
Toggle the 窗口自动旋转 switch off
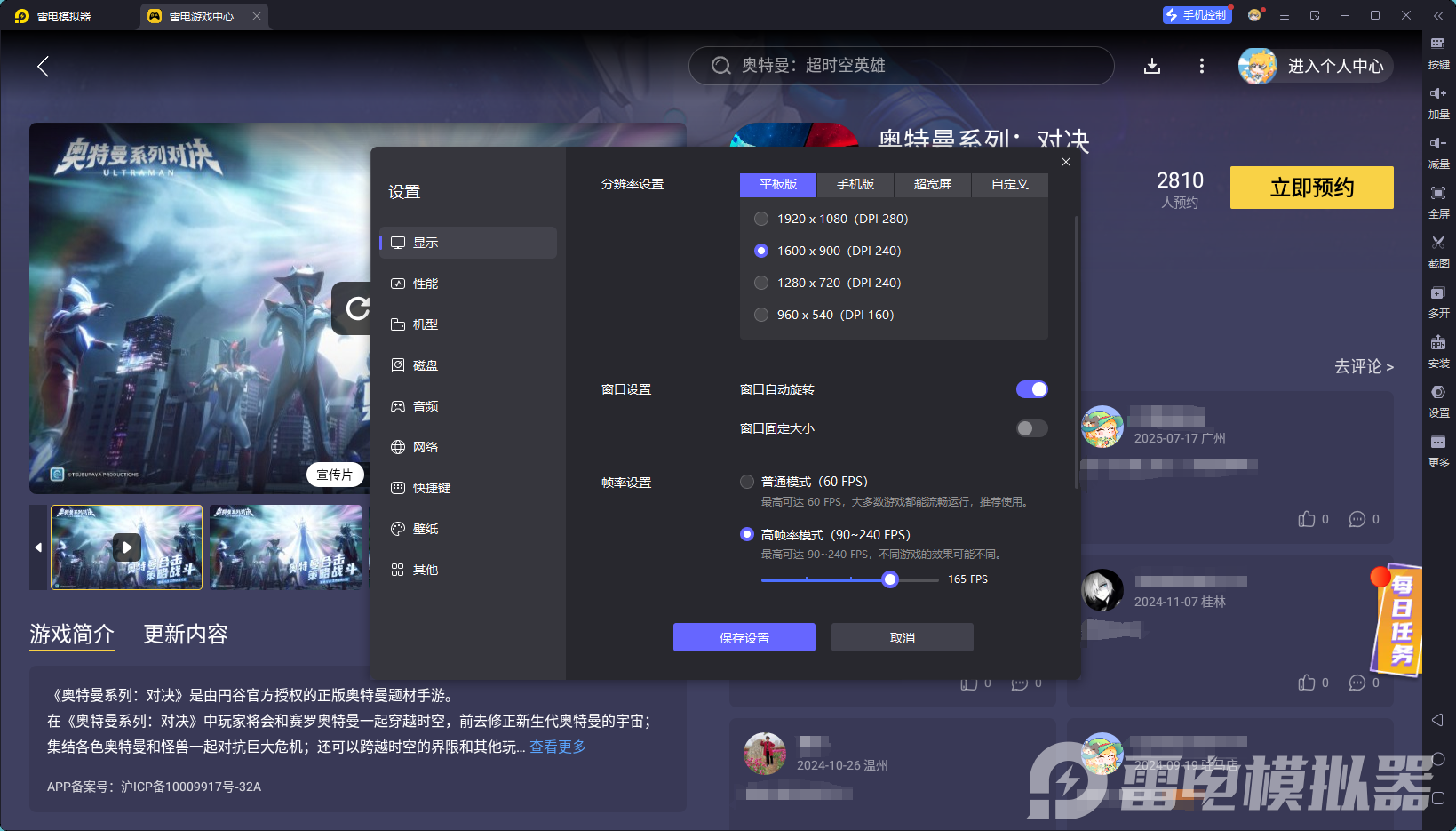click(x=1032, y=389)
